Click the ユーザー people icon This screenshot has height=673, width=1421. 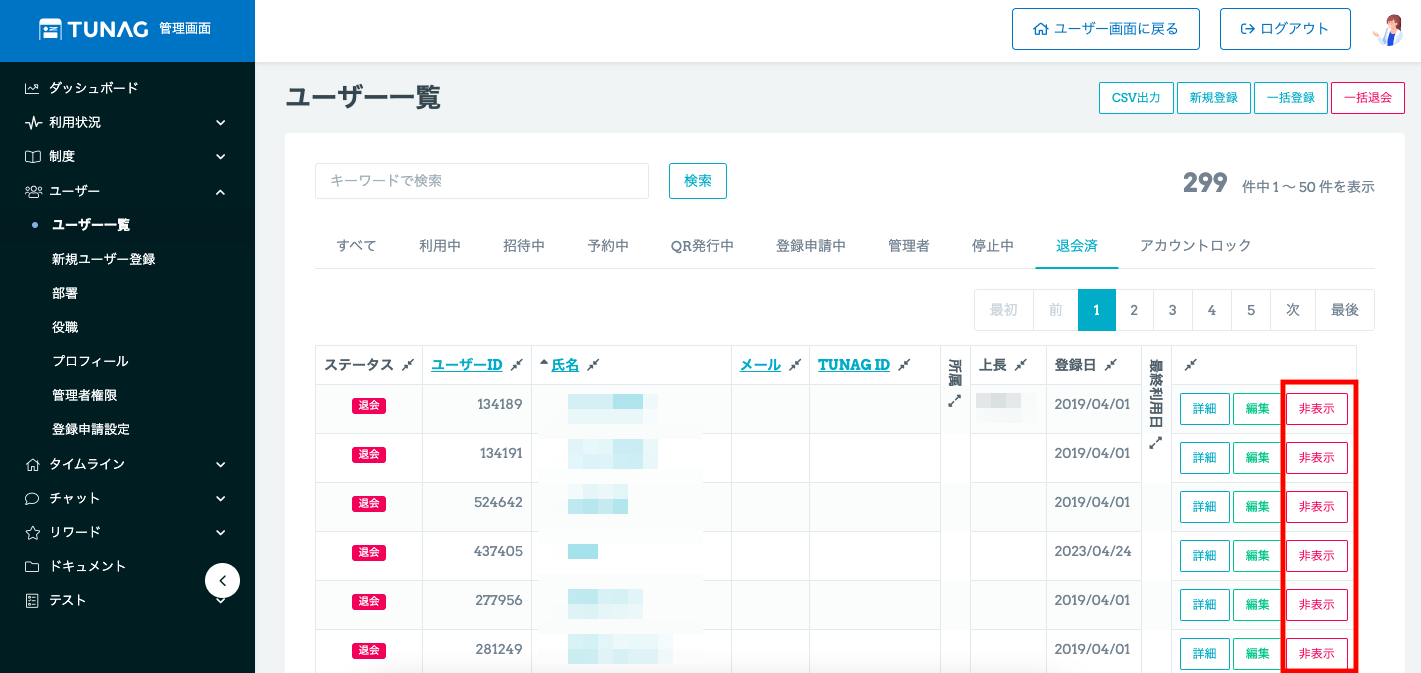[x=33, y=191]
